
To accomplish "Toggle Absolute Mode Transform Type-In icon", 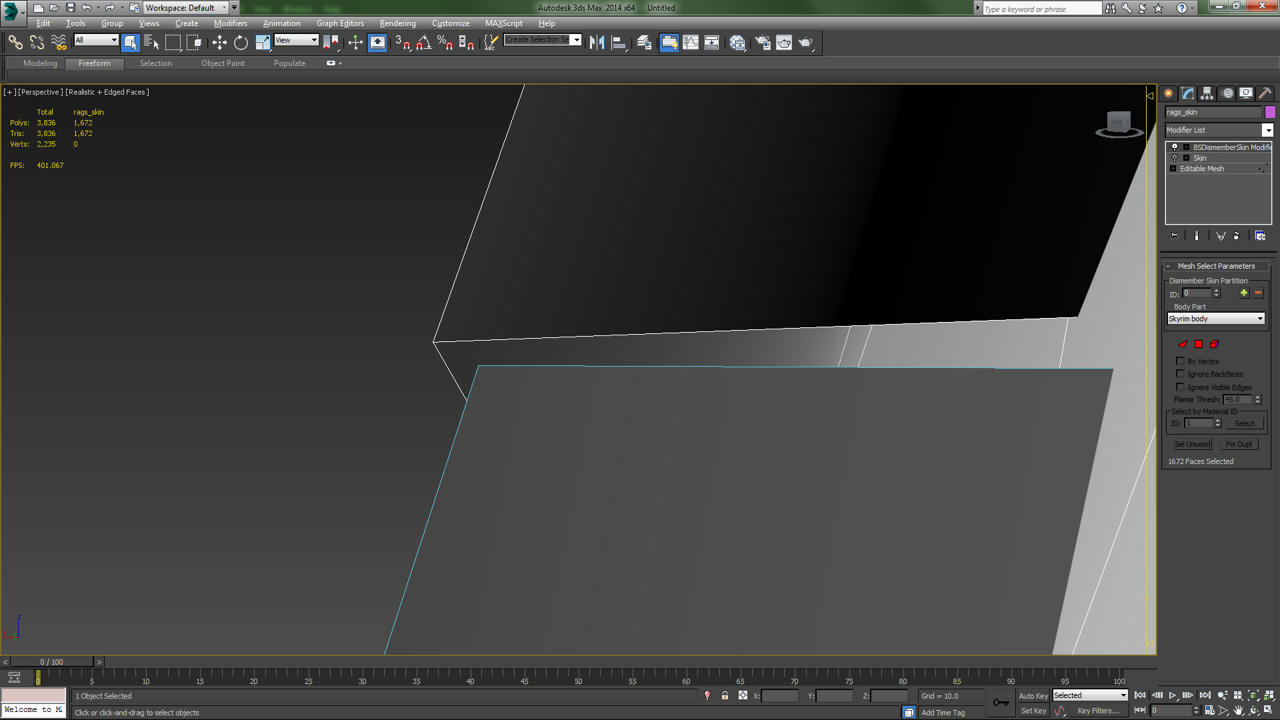I will point(742,695).
